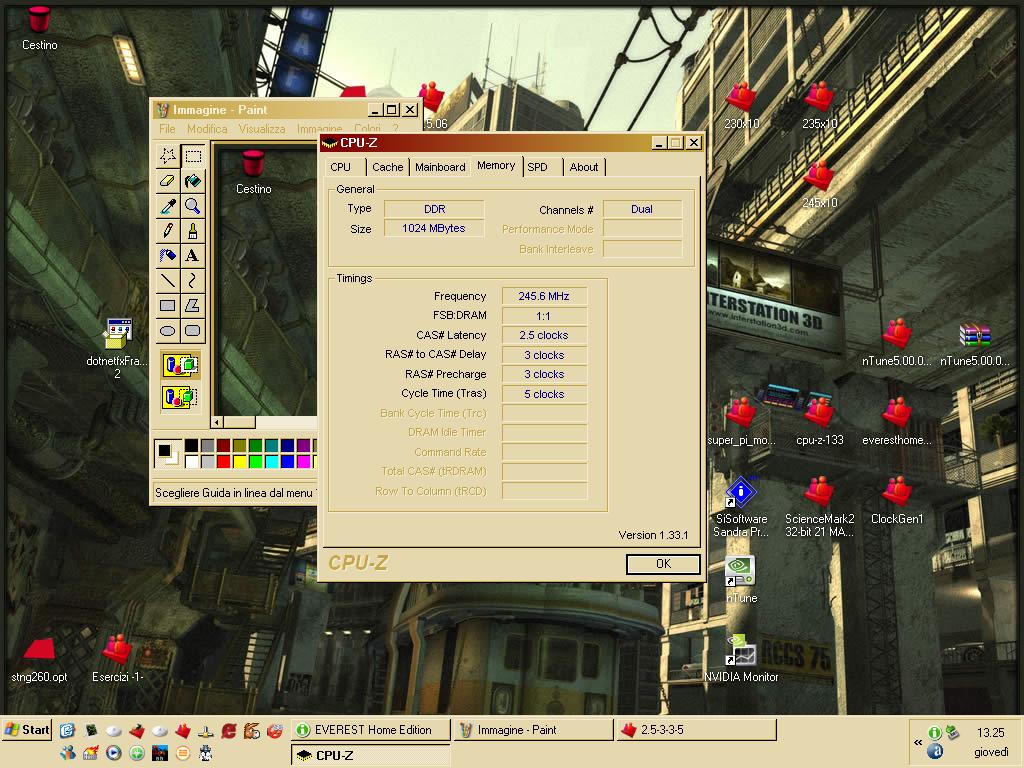Switch to EVEREST Home Edition taskbar button
The image size is (1024, 768).
(371, 730)
